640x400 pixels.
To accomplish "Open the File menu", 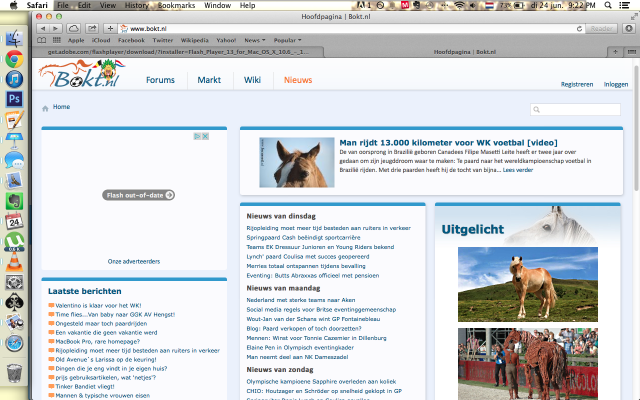I will (63, 5).
